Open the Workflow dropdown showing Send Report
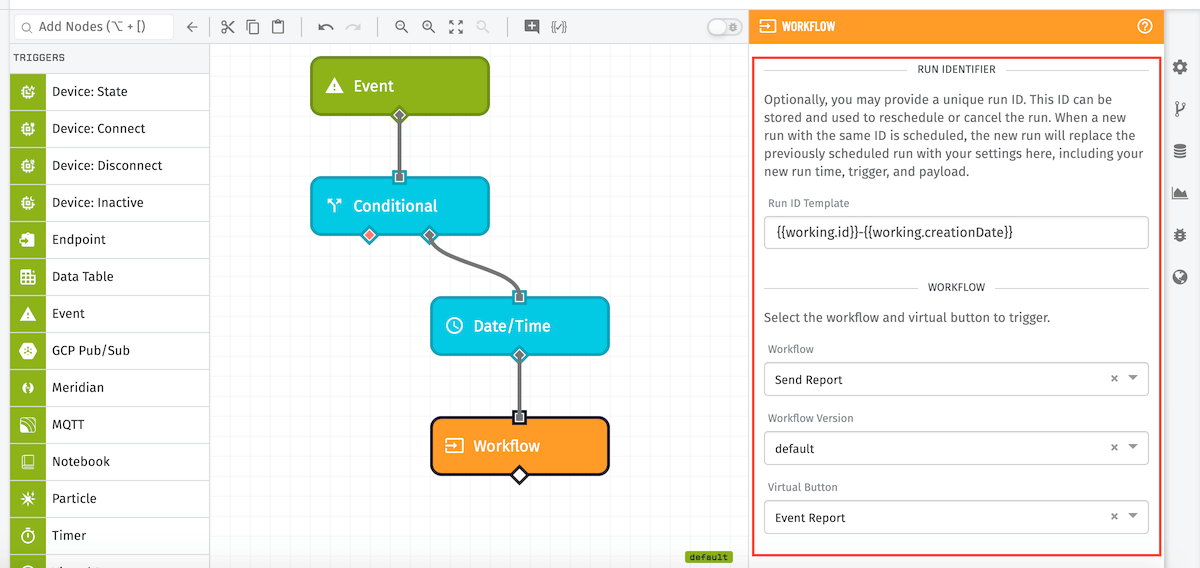The width and height of the screenshot is (1200, 568). click(x=956, y=380)
